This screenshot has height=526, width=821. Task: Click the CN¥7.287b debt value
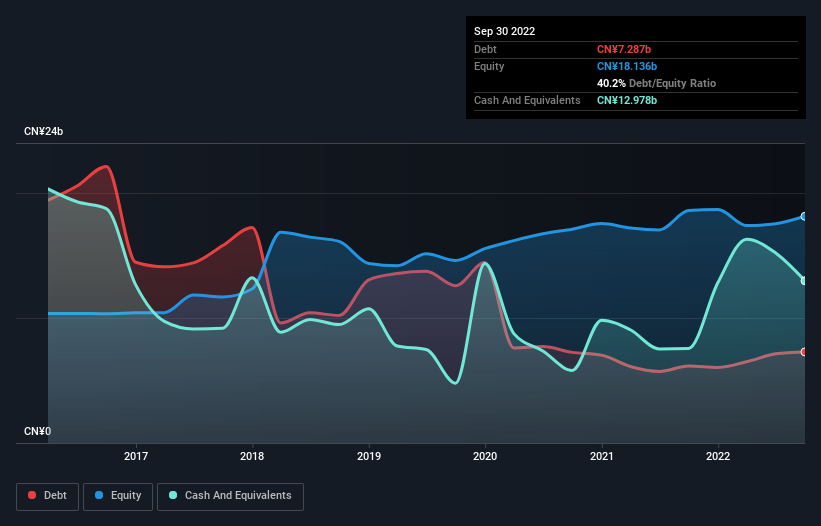(x=624, y=49)
